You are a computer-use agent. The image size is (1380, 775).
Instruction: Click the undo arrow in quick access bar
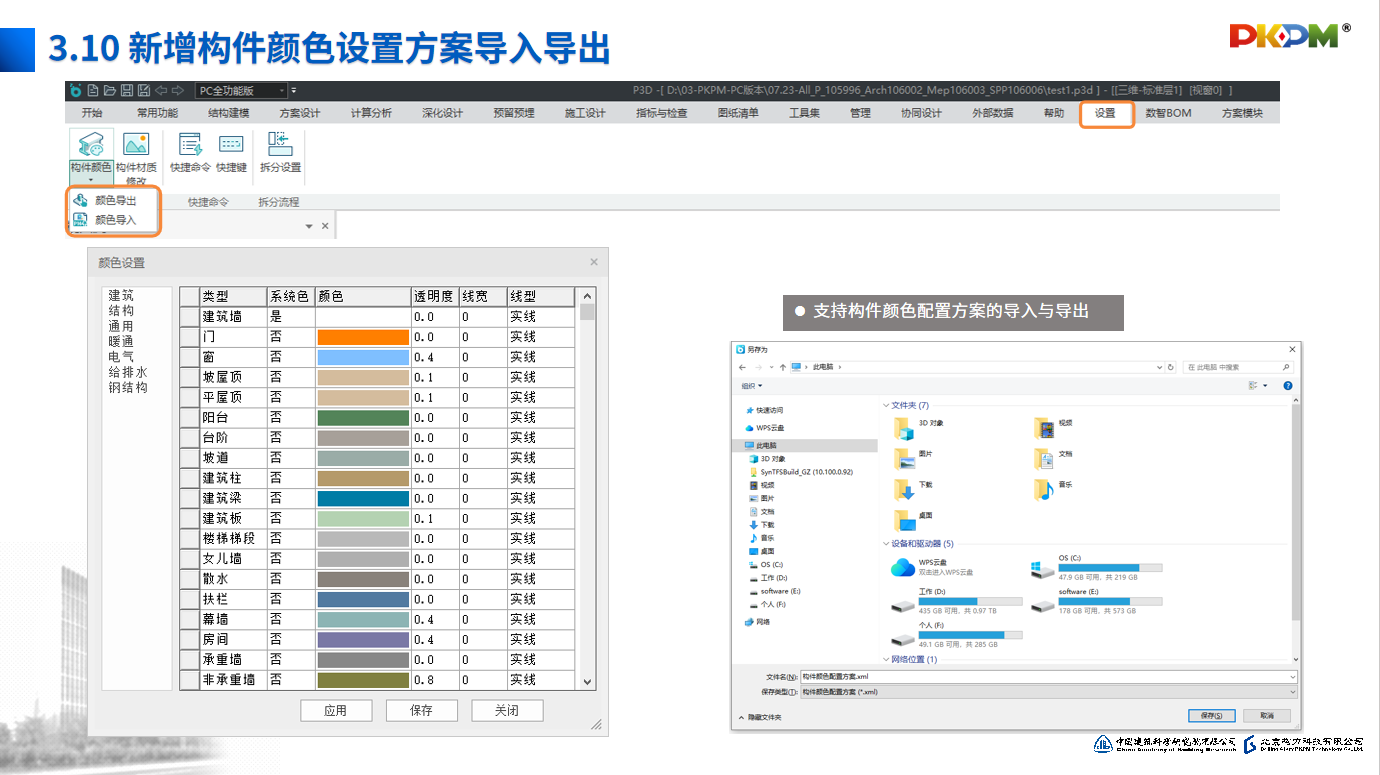161,91
